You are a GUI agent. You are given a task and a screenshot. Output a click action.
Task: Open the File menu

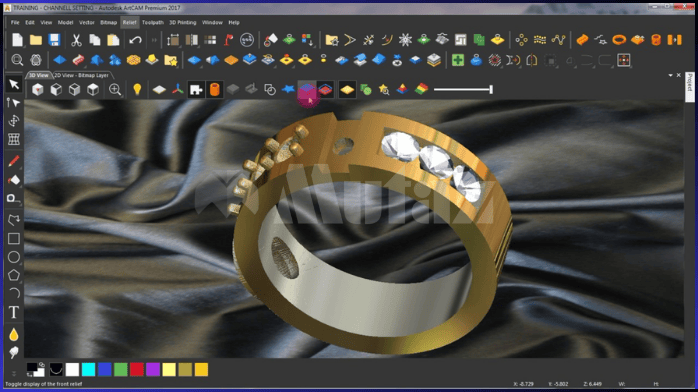(15, 22)
